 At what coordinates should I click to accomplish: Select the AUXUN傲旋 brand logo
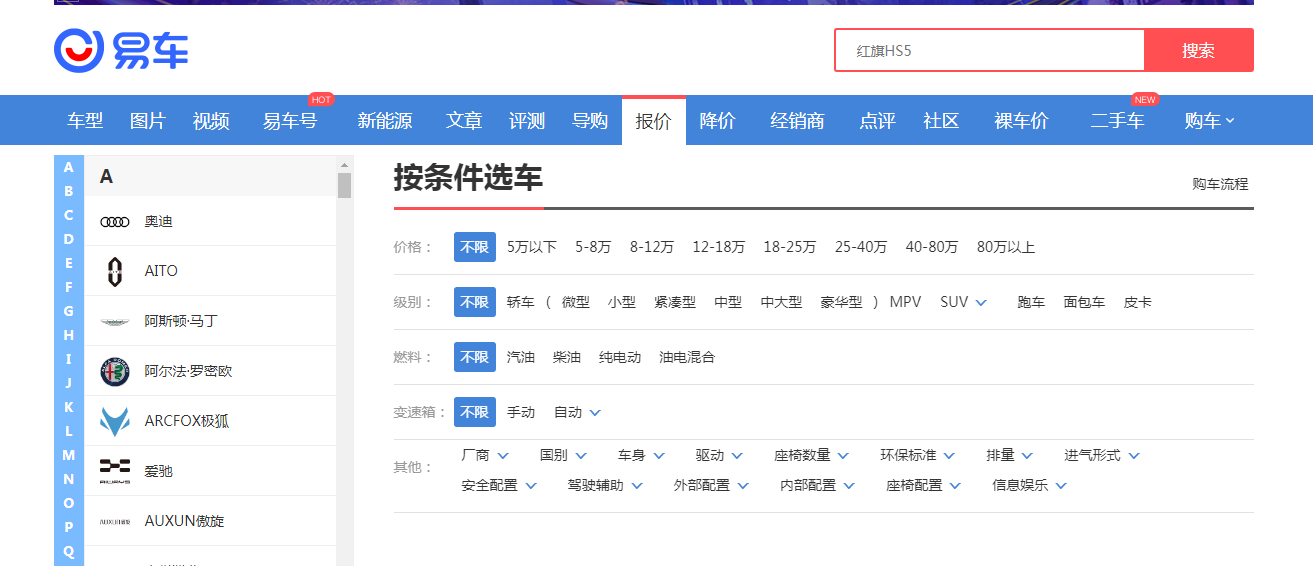click(115, 521)
